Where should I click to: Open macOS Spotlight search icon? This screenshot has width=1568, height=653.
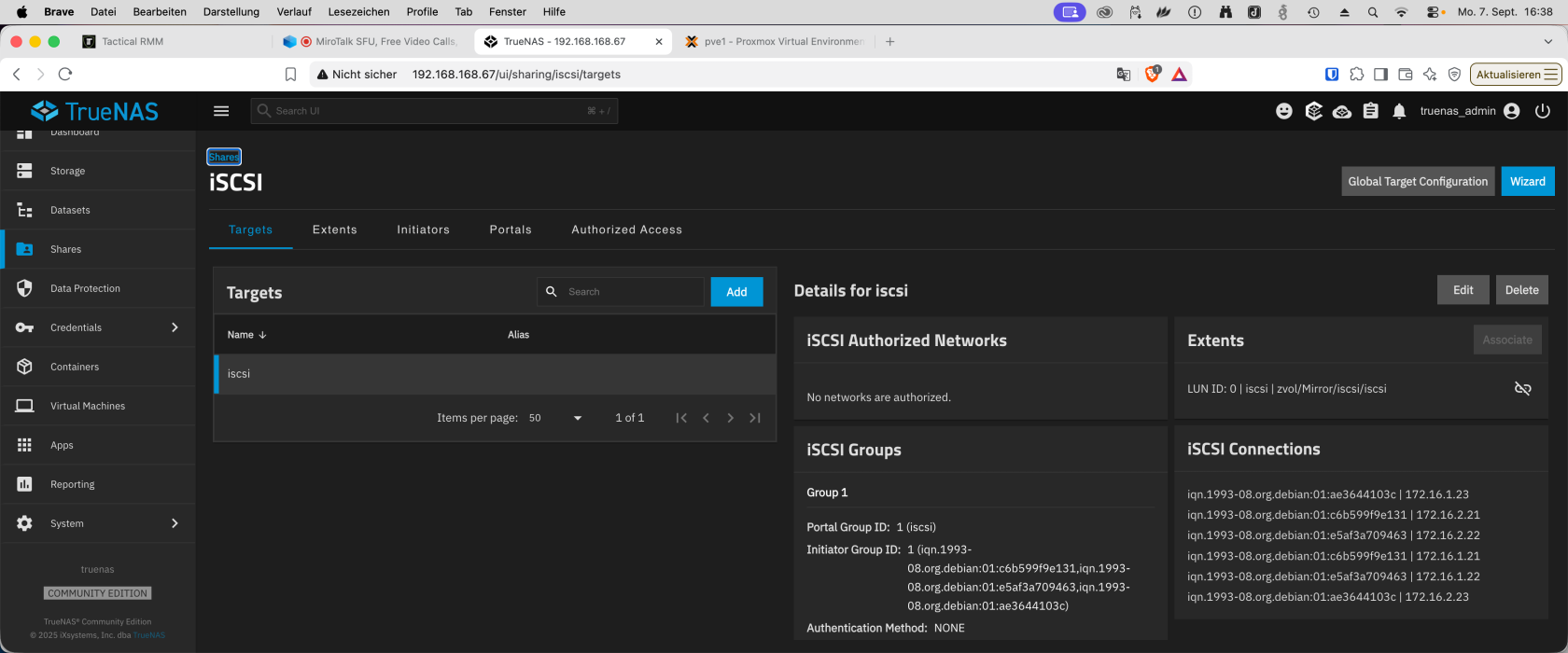coord(1372,12)
